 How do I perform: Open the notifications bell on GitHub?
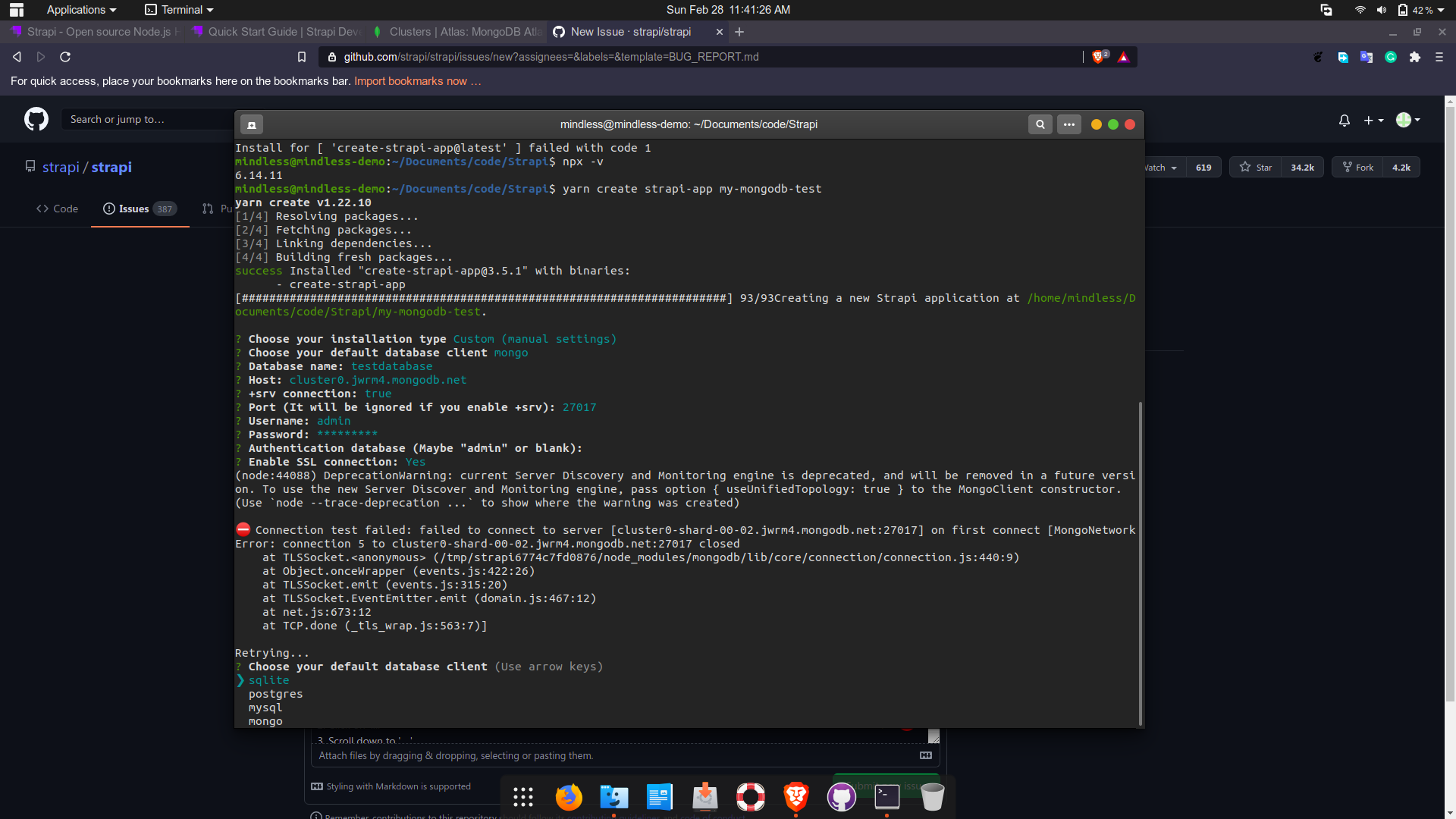[x=1344, y=120]
